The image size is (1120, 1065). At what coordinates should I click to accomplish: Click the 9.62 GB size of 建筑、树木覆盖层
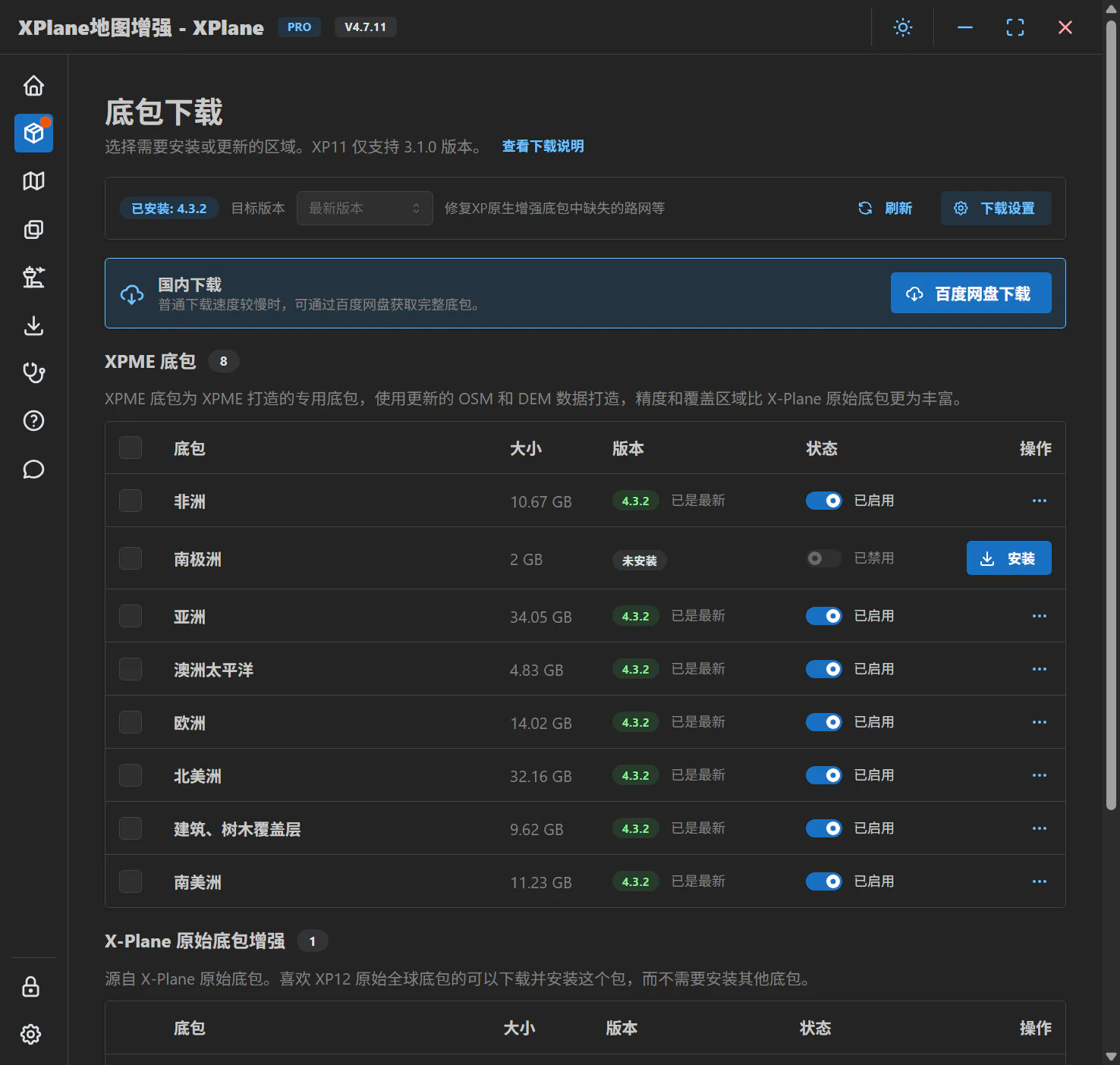pos(536,830)
